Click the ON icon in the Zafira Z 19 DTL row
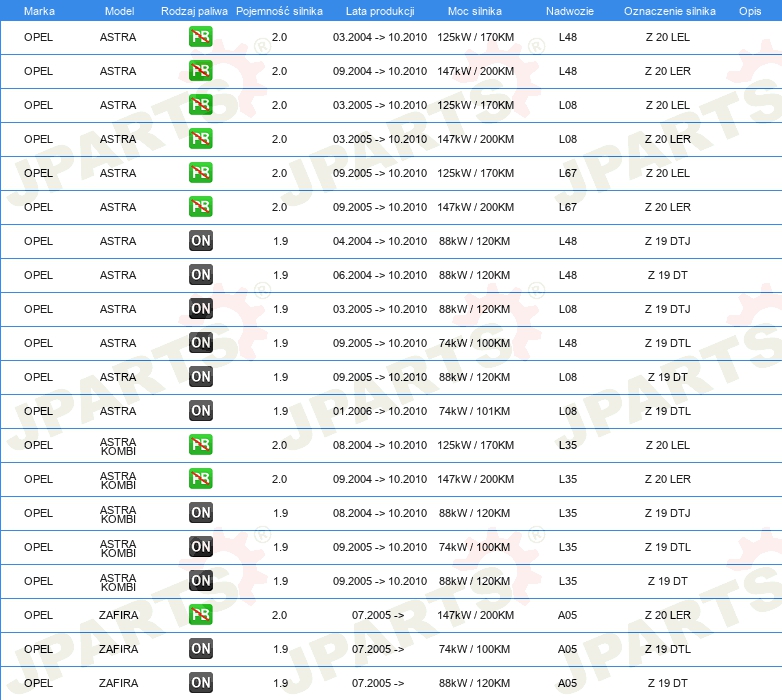The width and height of the screenshot is (782, 700). [200, 649]
